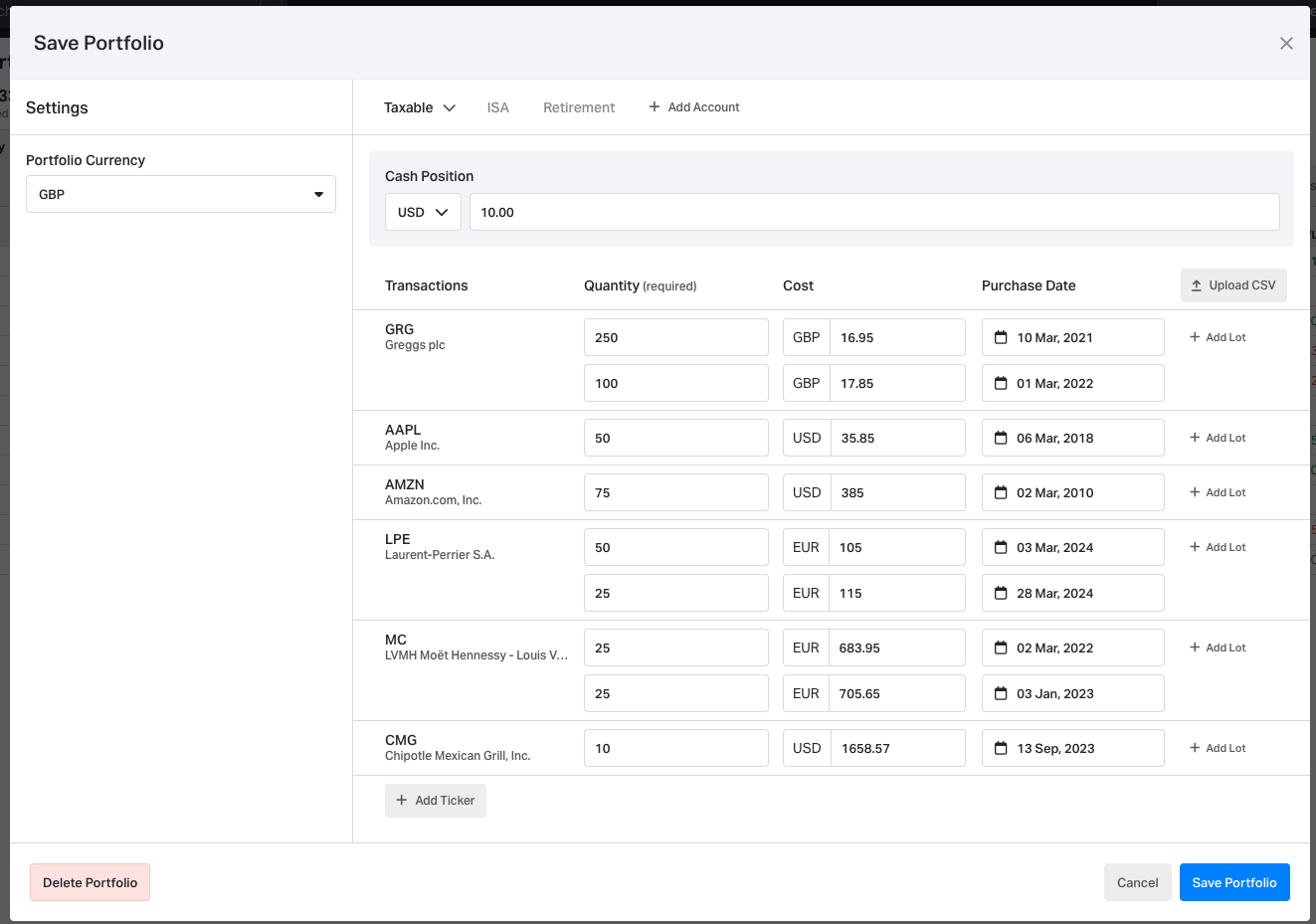Click the LPE cost field 115

tap(897, 593)
